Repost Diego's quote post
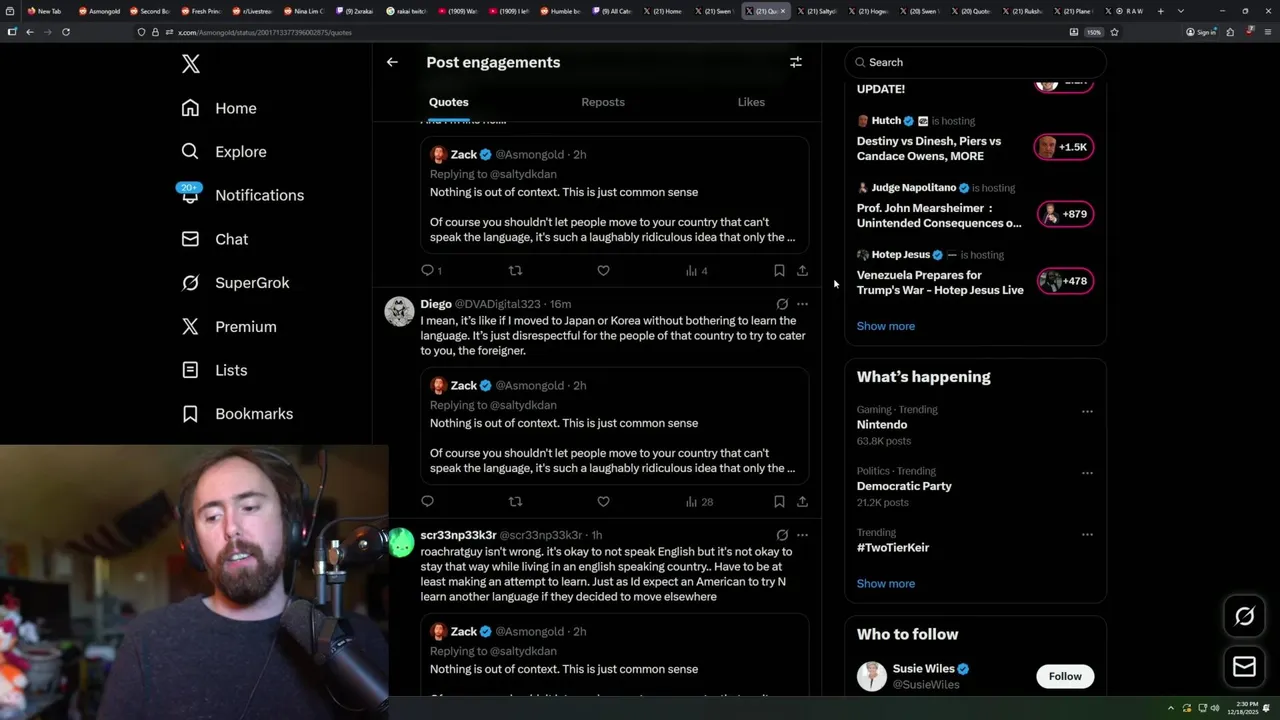Screen dimensions: 1280x720 [515, 501]
